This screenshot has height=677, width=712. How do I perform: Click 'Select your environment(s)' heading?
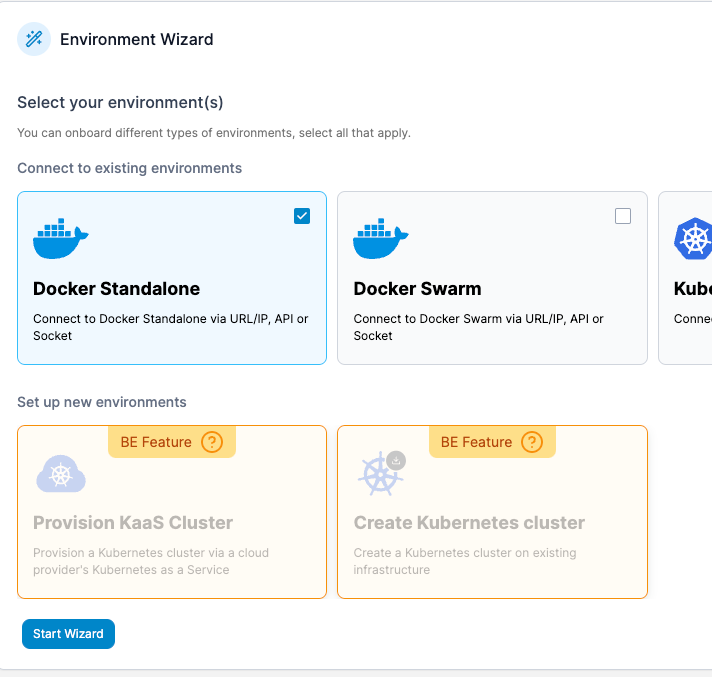(120, 103)
